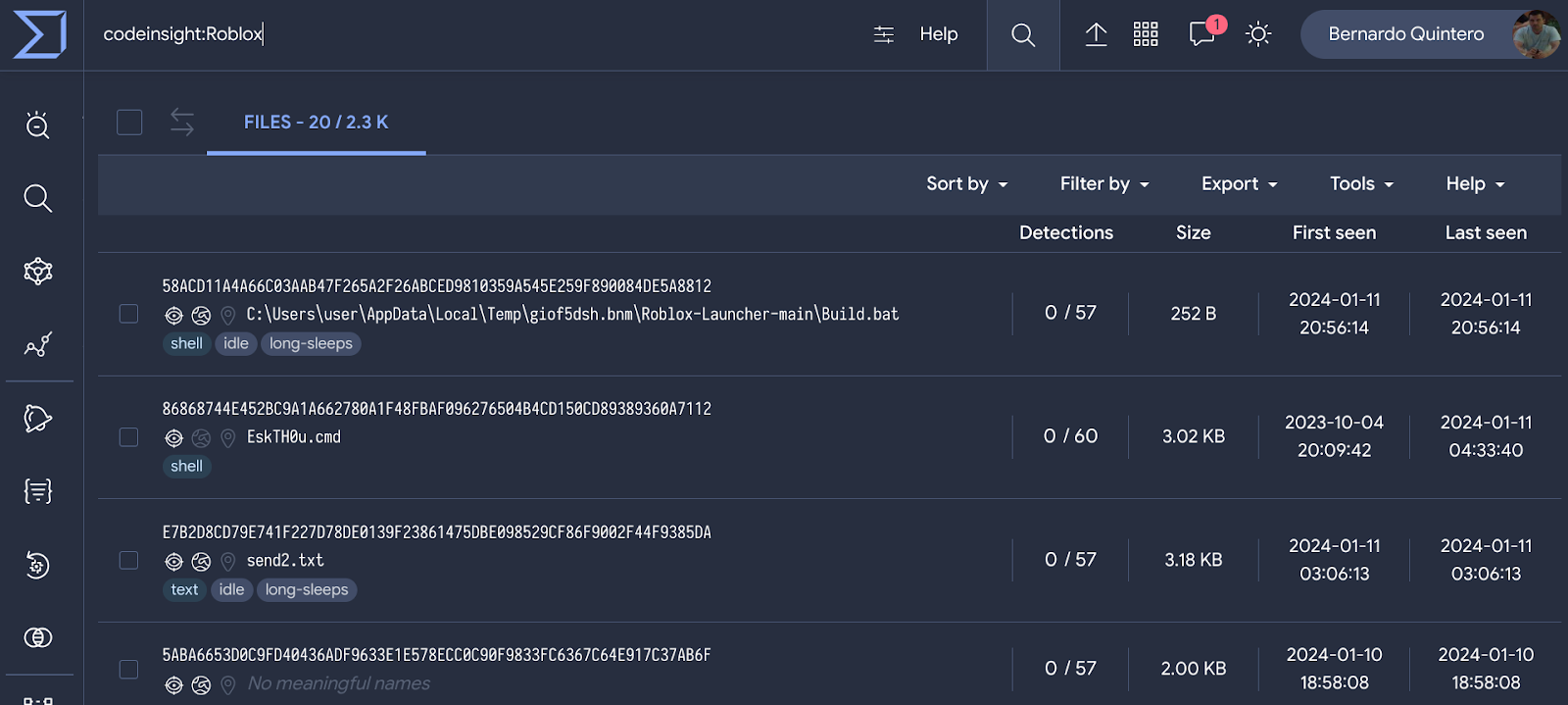The image size is (1568, 705).
Task: Click similarity eye icon in EskTH0u.cmd row
Action: tap(173, 438)
